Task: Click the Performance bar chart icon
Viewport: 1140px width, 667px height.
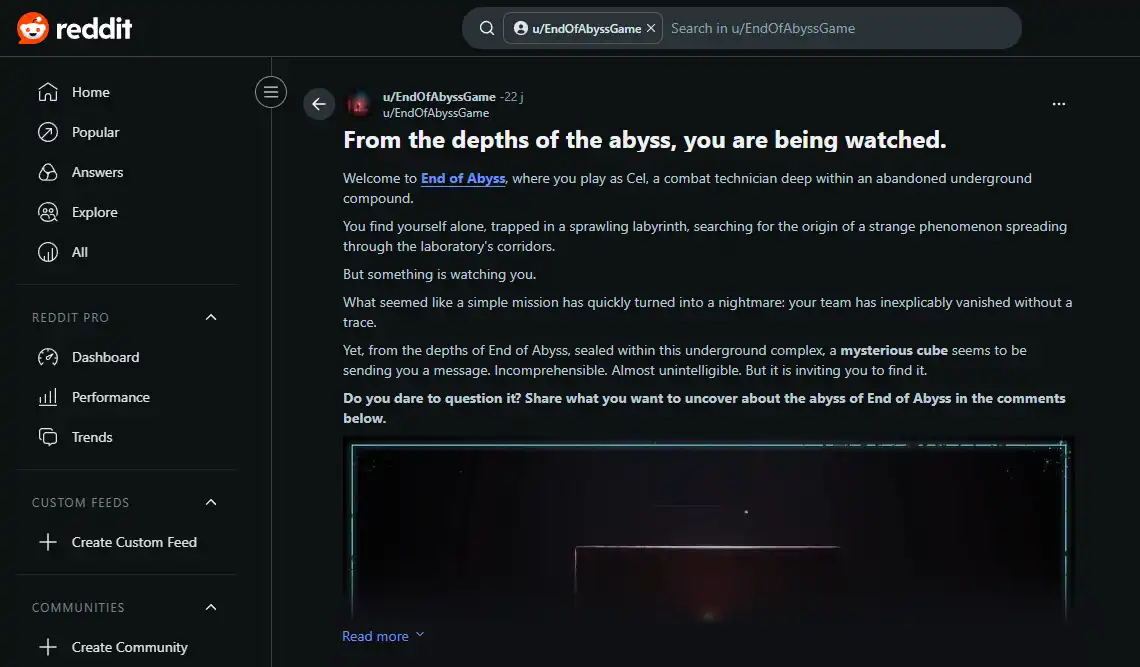Action: [x=48, y=397]
